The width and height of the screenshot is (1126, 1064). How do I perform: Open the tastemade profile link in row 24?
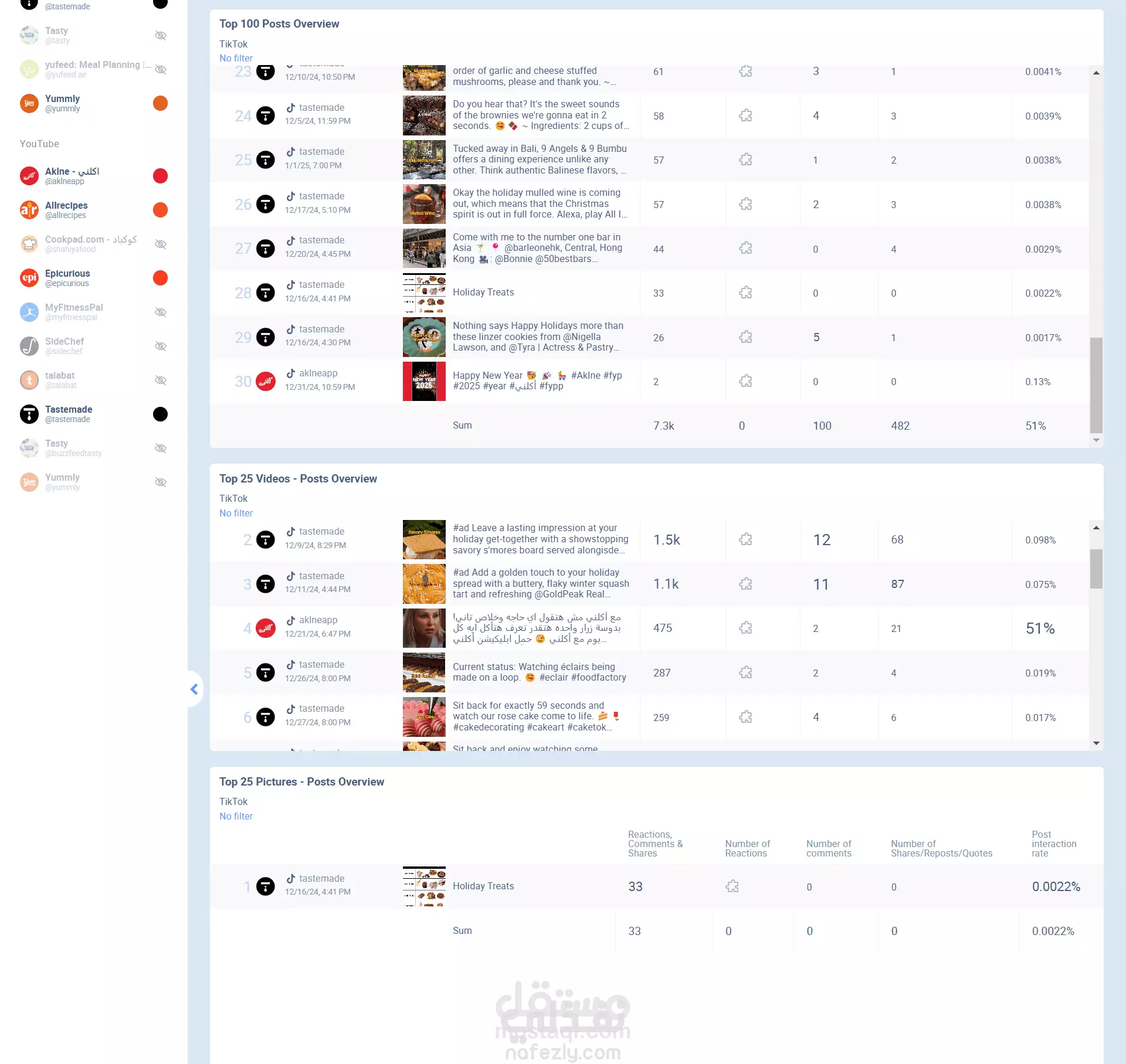[321, 107]
